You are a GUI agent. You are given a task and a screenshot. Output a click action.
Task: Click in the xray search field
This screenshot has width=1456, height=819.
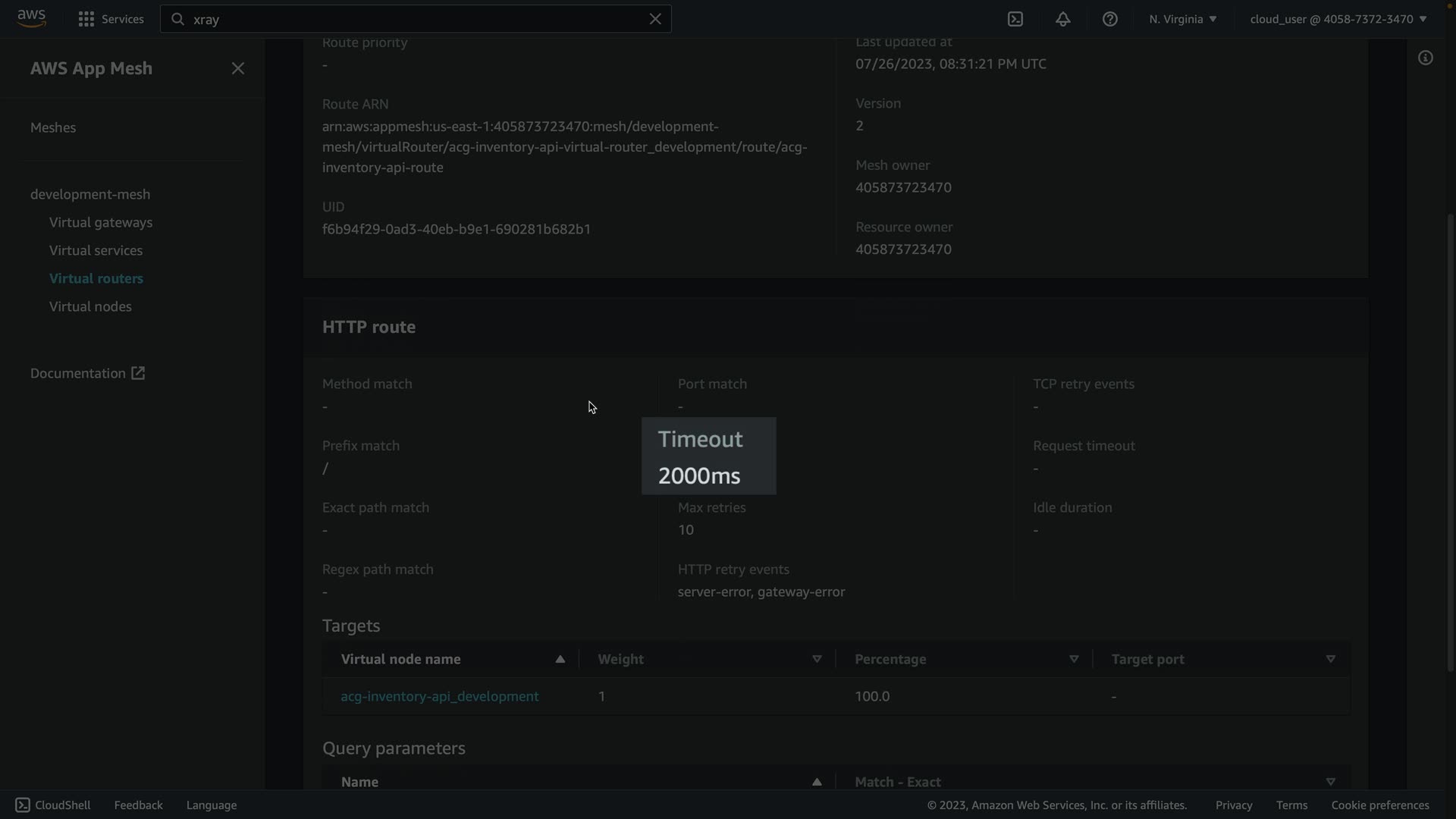(x=409, y=19)
